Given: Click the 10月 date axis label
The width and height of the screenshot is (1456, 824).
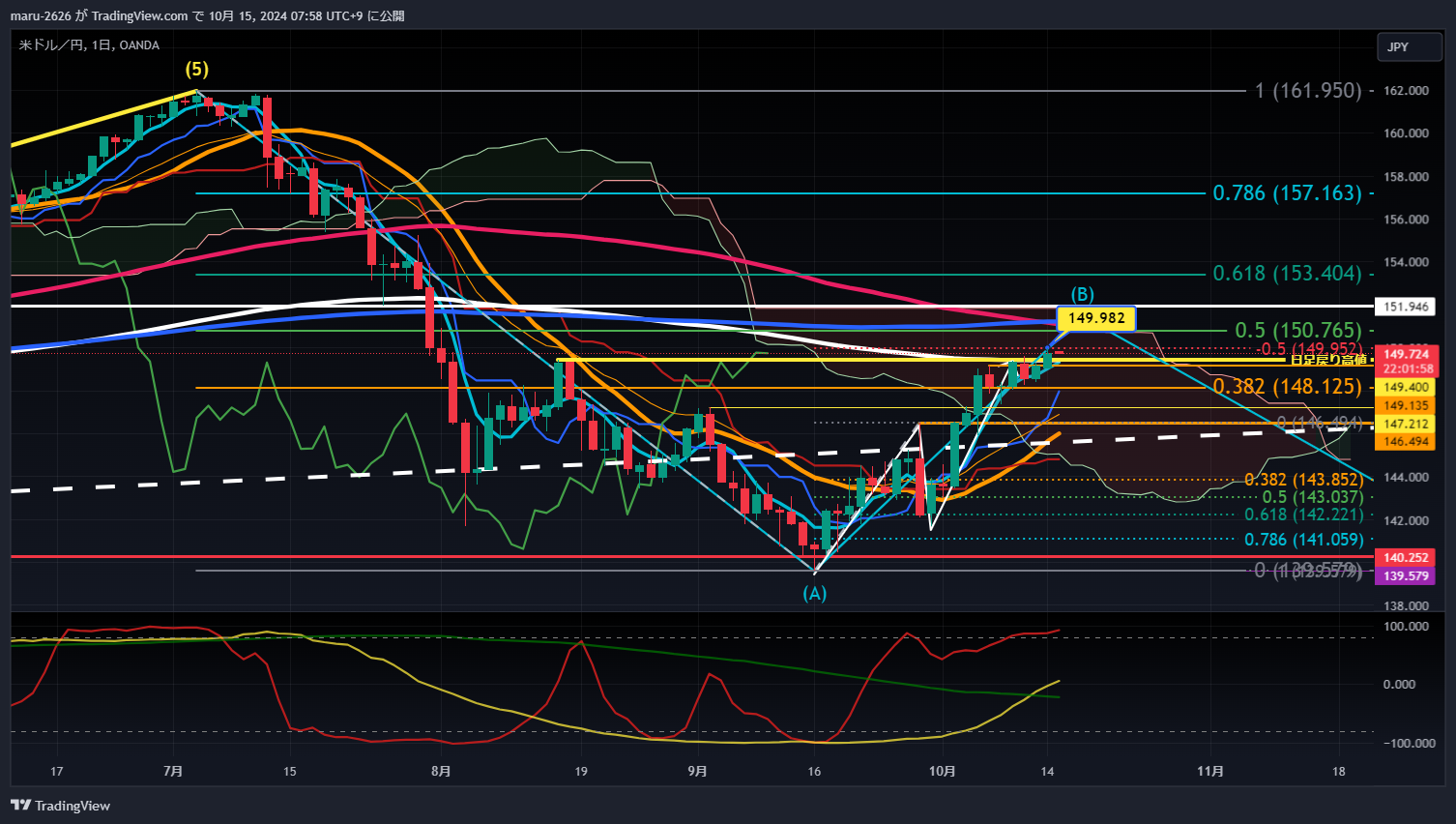Looking at the screenshot, I should click(942, 771).
